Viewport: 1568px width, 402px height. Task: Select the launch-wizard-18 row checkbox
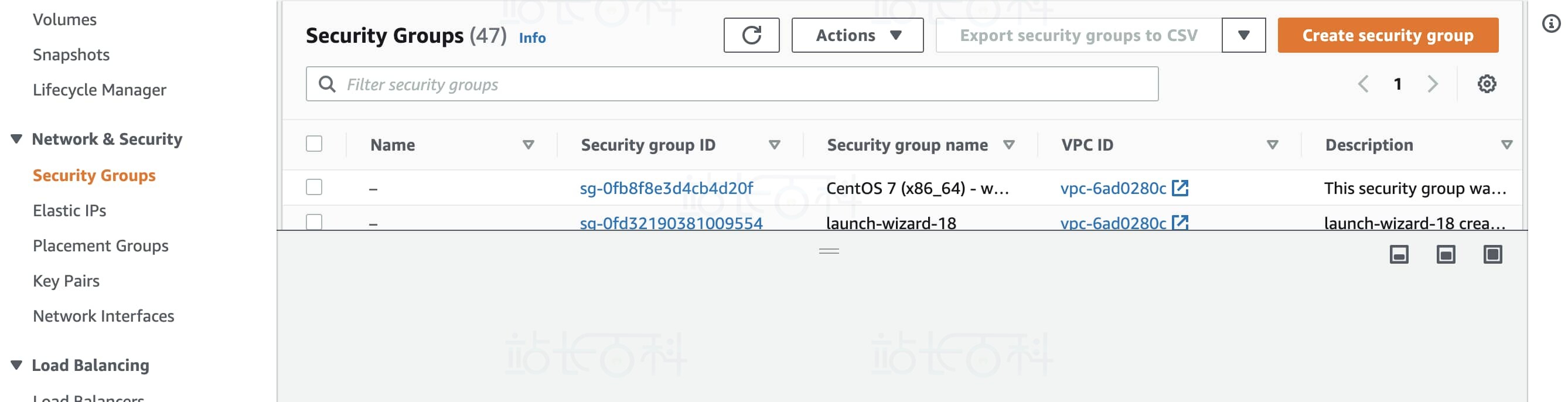[x=314, y=222]
